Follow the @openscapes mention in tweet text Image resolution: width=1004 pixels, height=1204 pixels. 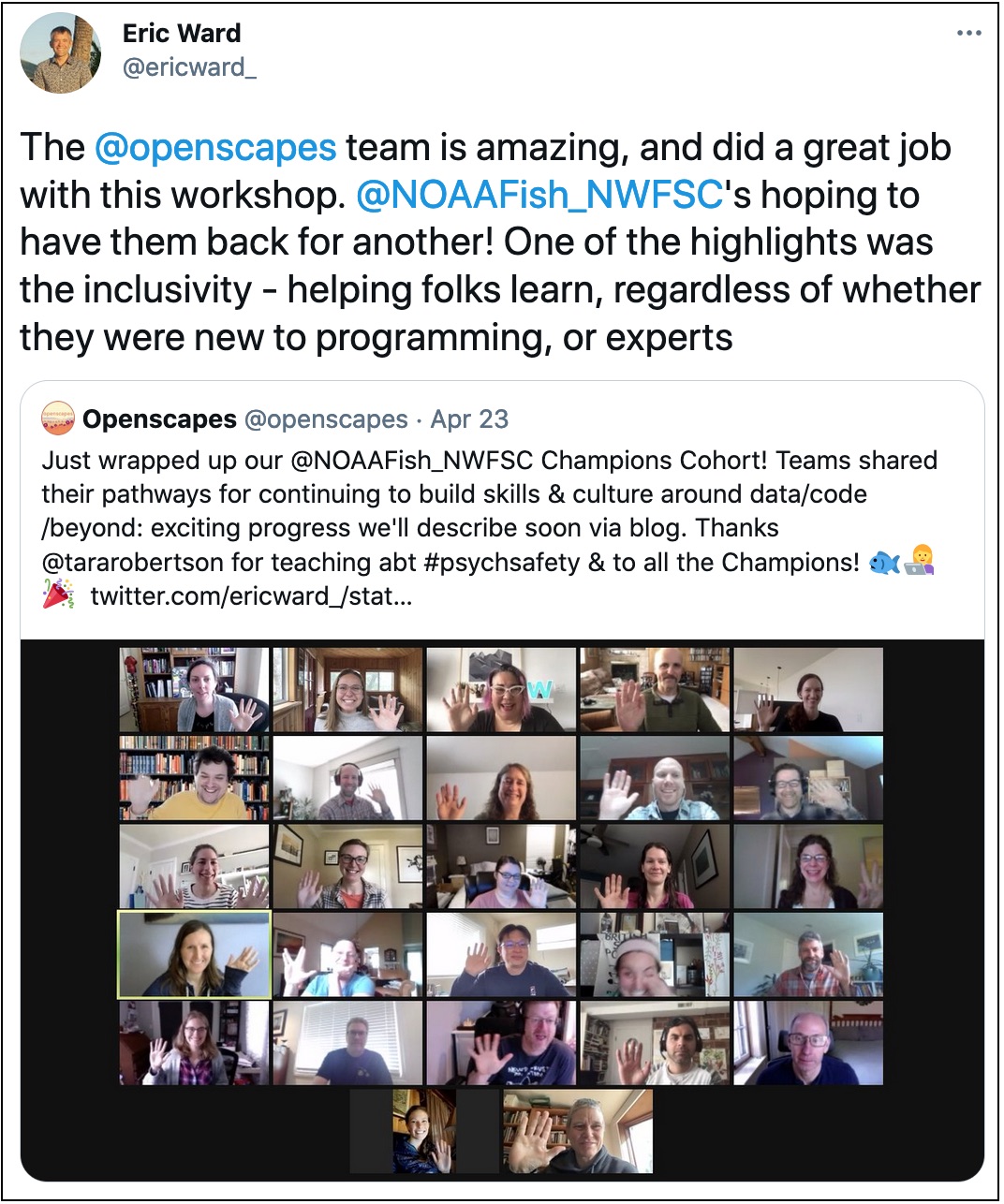(x=215, y=148)
